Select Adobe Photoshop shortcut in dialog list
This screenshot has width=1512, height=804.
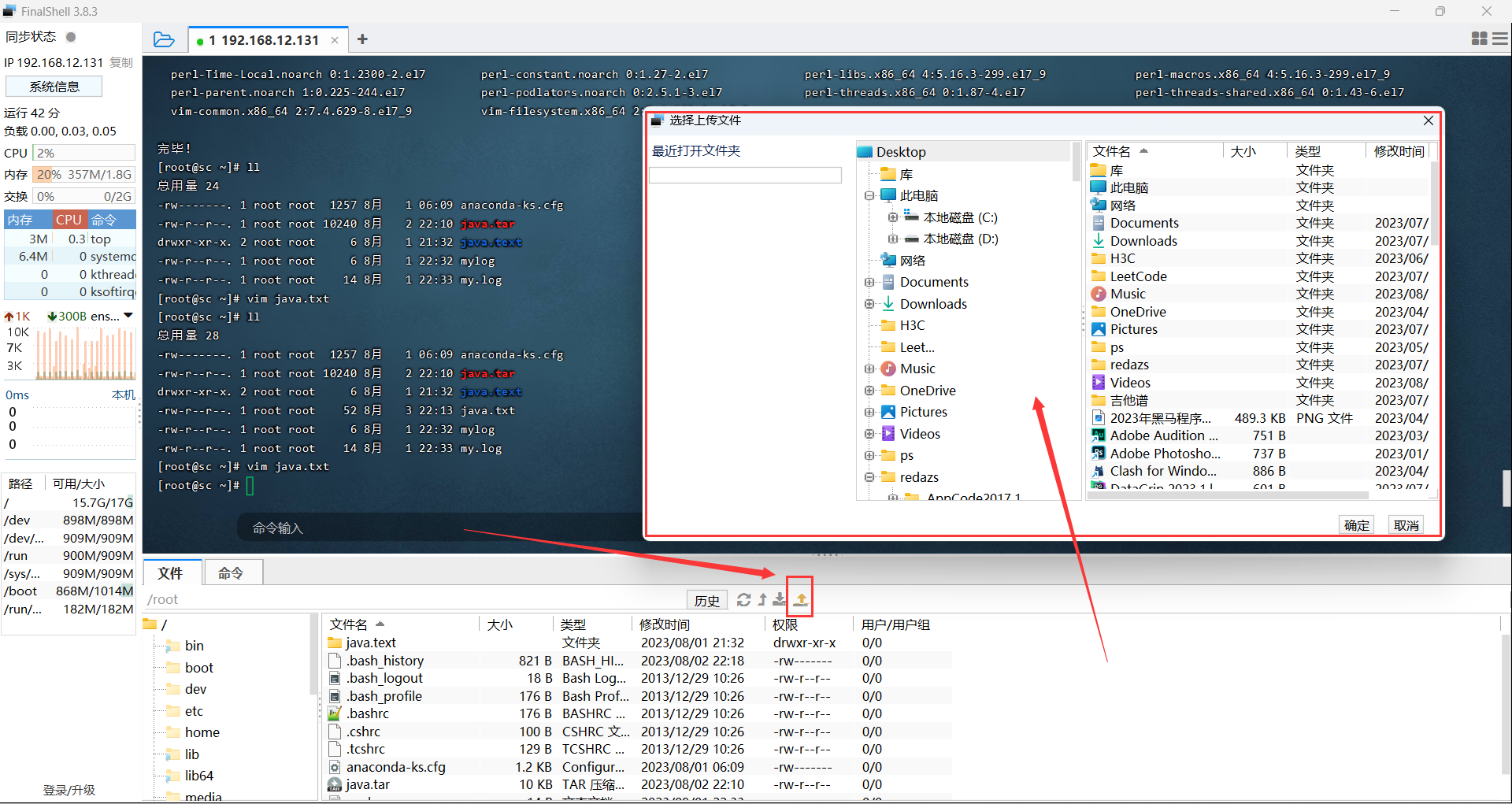tap(1165, 454)
